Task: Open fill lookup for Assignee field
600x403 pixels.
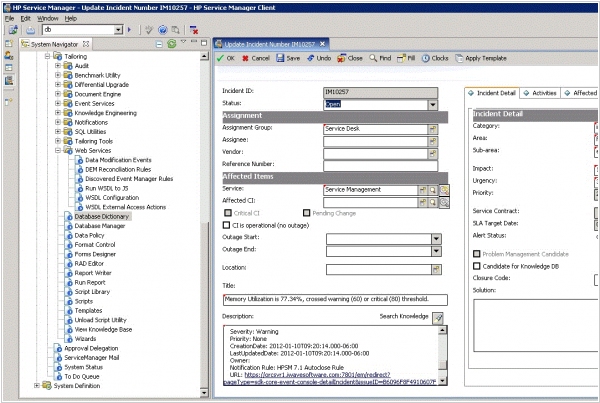Action: [x=432, y=141]
